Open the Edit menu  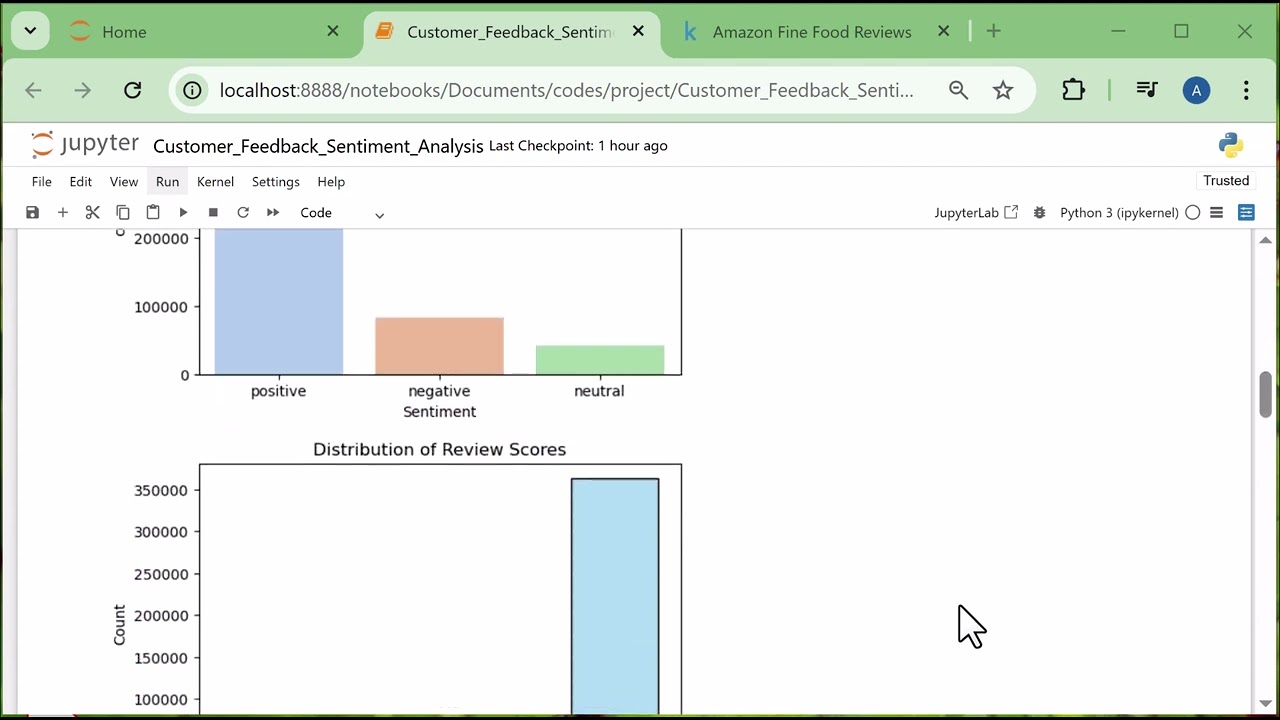(x=81, y=181)
